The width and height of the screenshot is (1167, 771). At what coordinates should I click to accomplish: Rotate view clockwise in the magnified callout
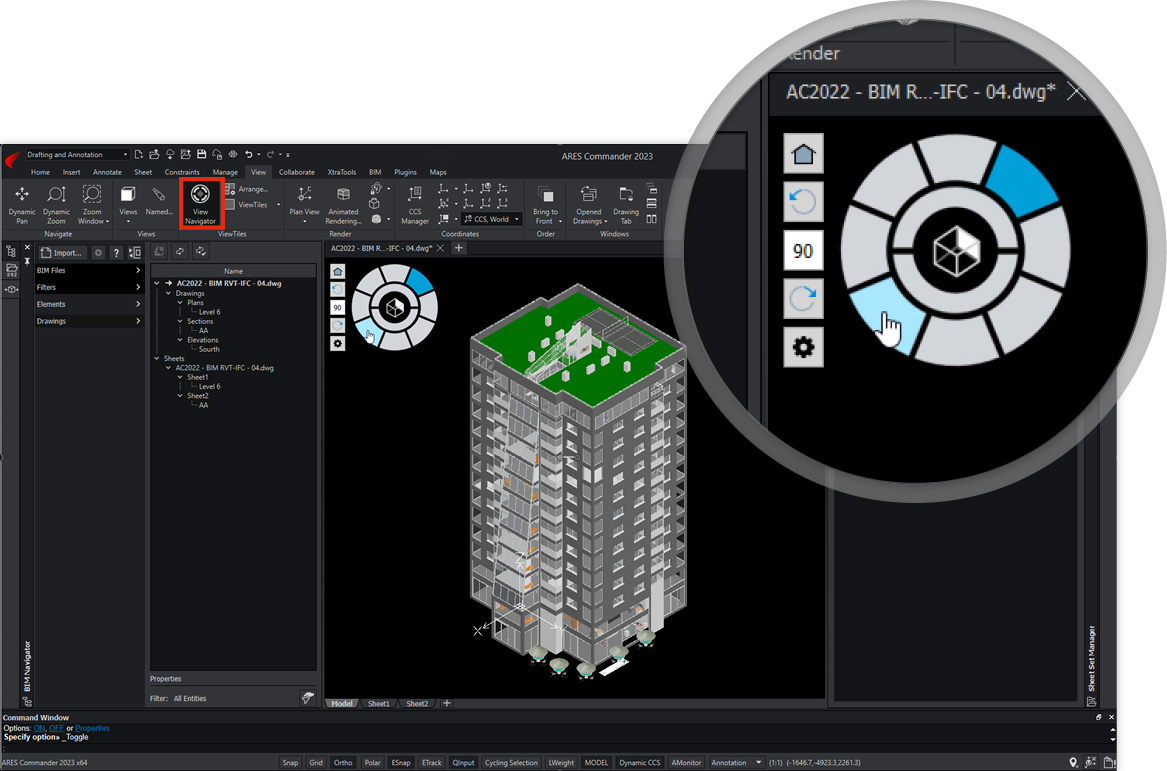[803, 299]
